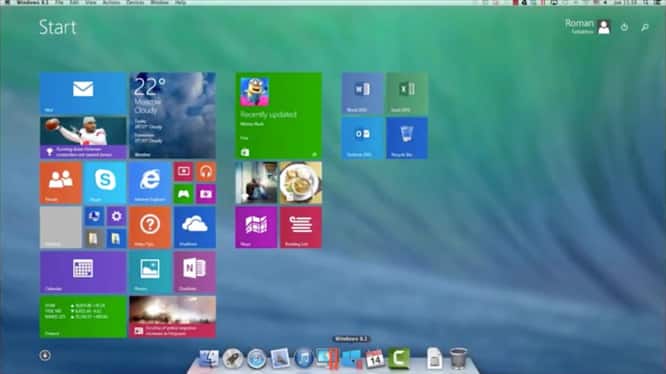Click Windows 8.1 virtual machine Dock icon

pos(352,359)
